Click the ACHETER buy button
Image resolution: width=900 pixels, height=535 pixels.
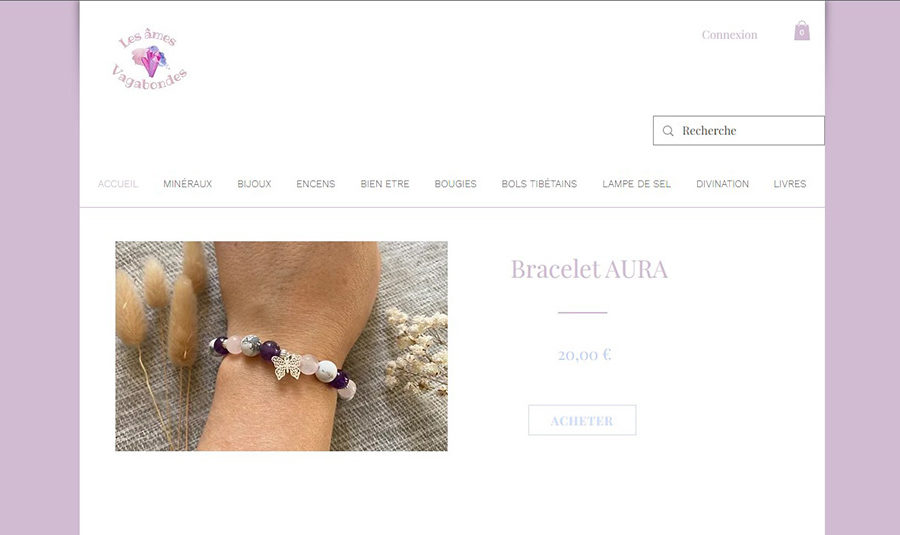click(582, 420)
